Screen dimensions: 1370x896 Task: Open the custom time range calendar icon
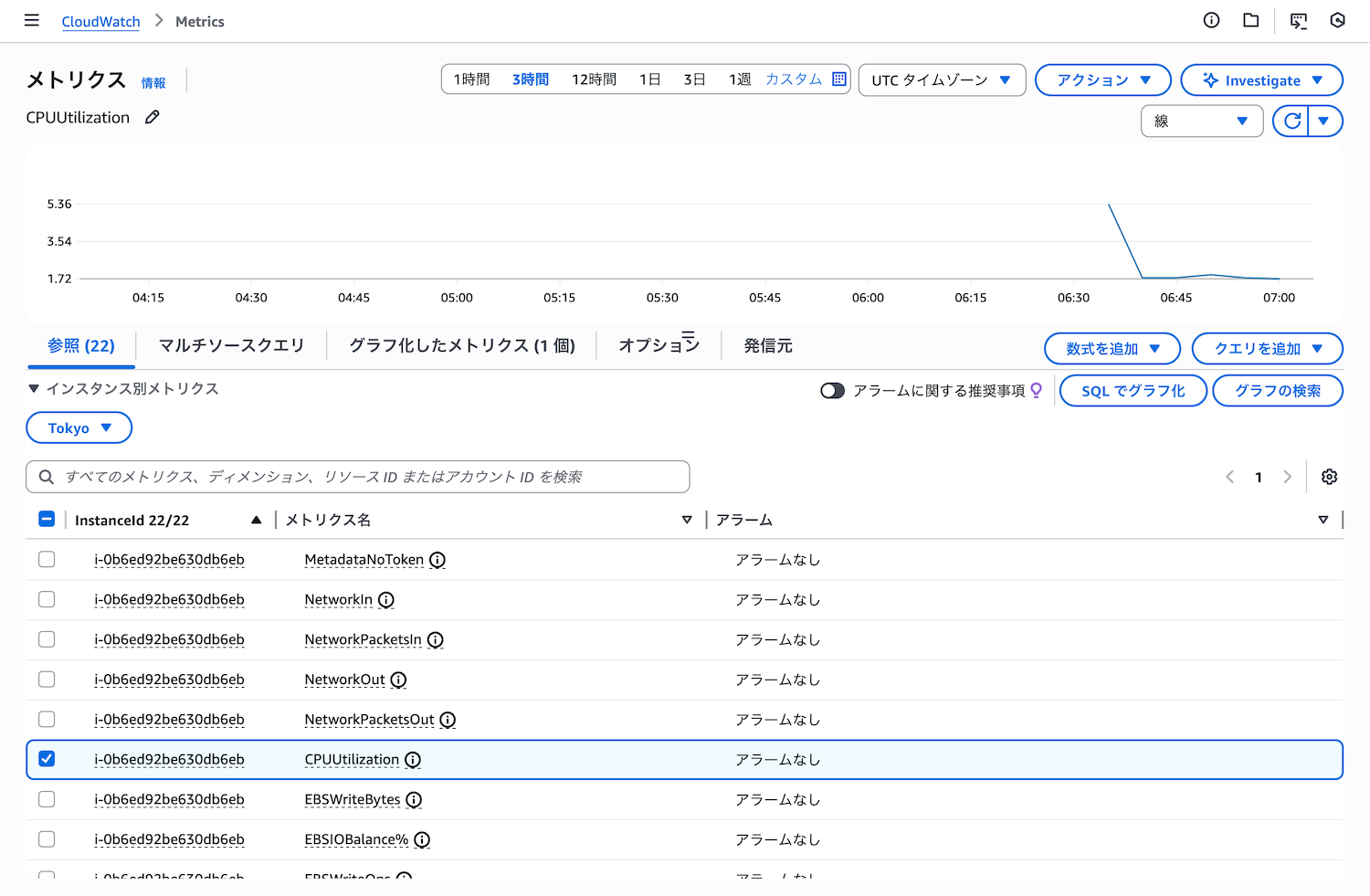[x=839, y=79]
